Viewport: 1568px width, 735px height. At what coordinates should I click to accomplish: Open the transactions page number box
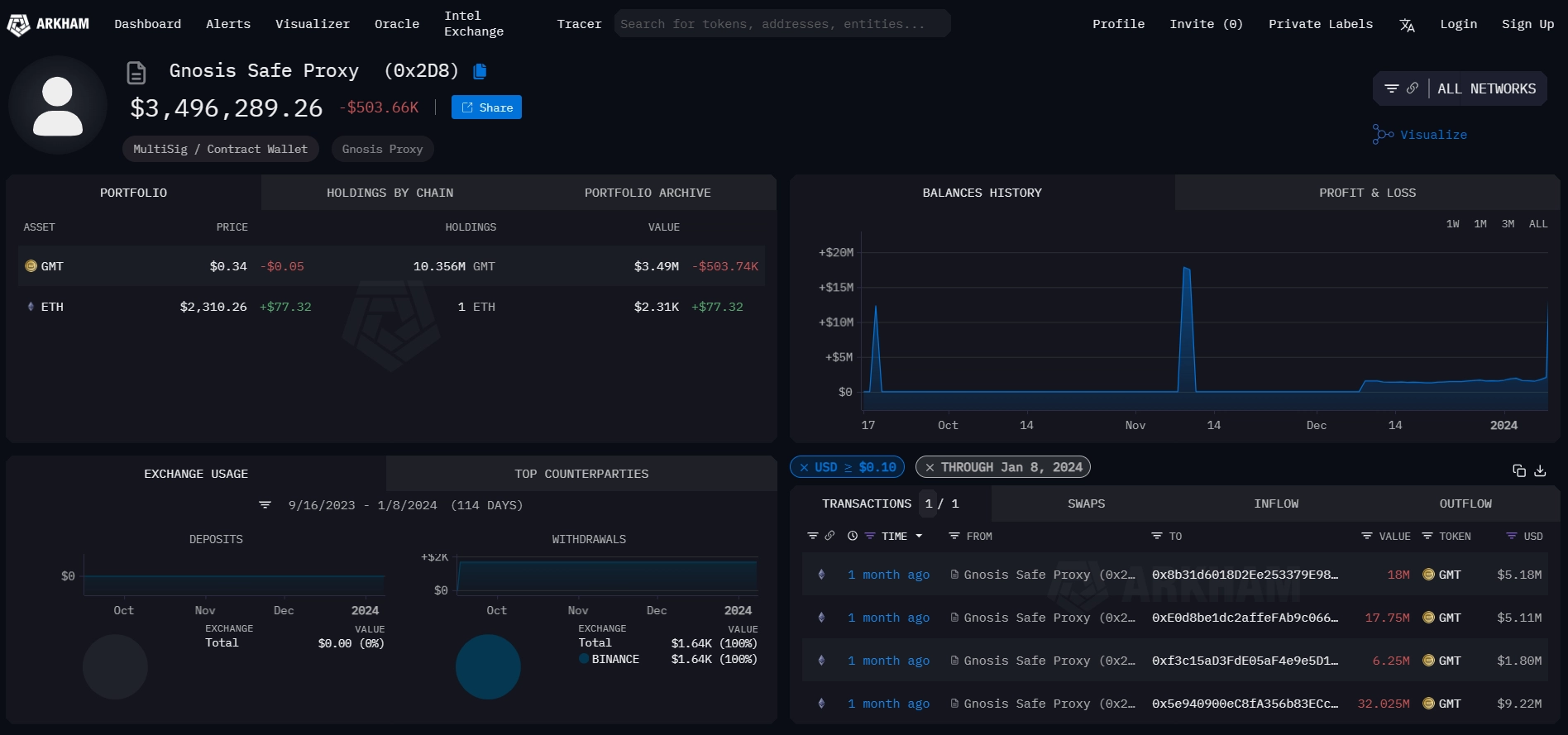click(x=929, y=504)
